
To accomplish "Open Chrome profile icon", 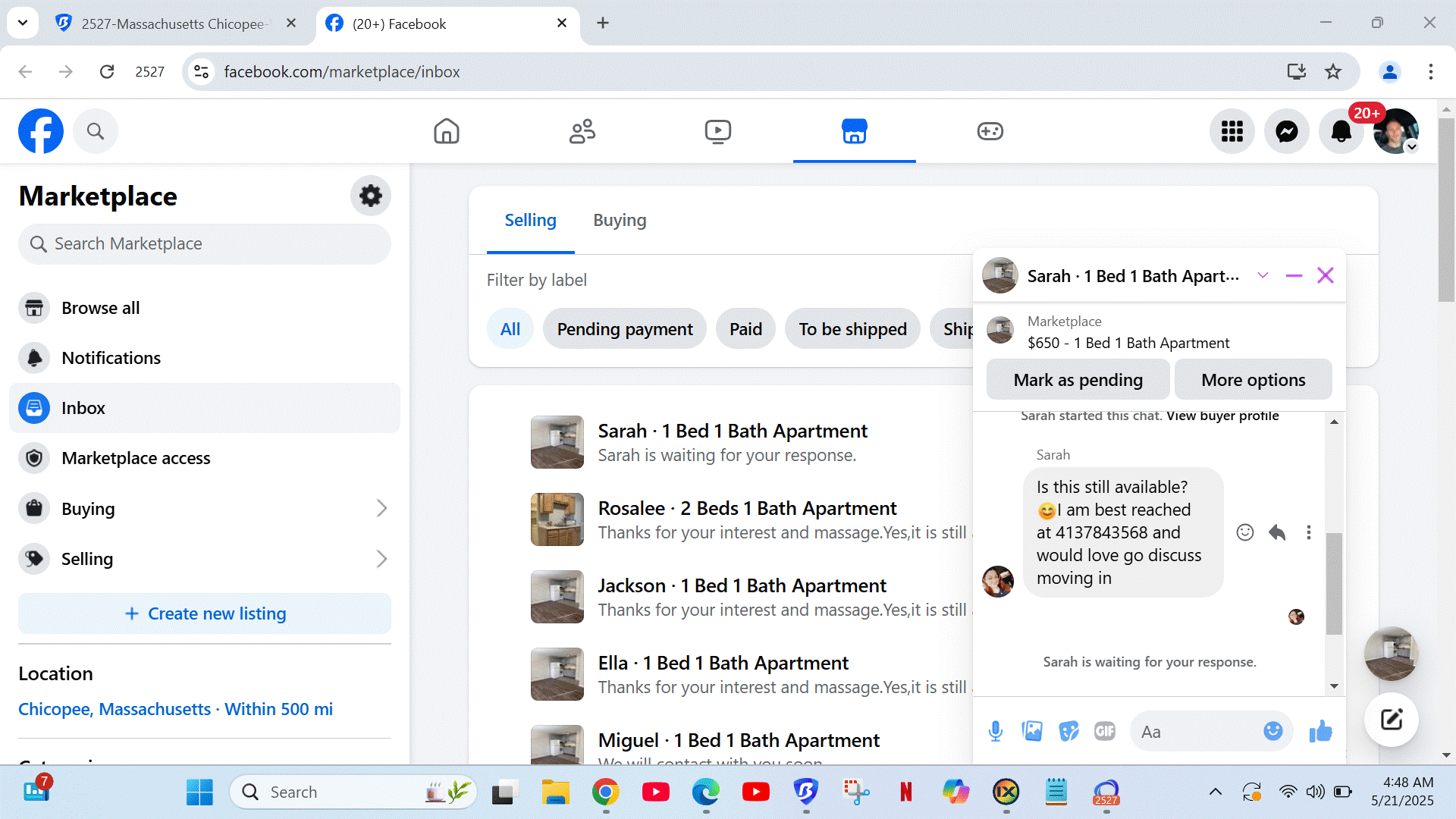I will [1390, 72].
